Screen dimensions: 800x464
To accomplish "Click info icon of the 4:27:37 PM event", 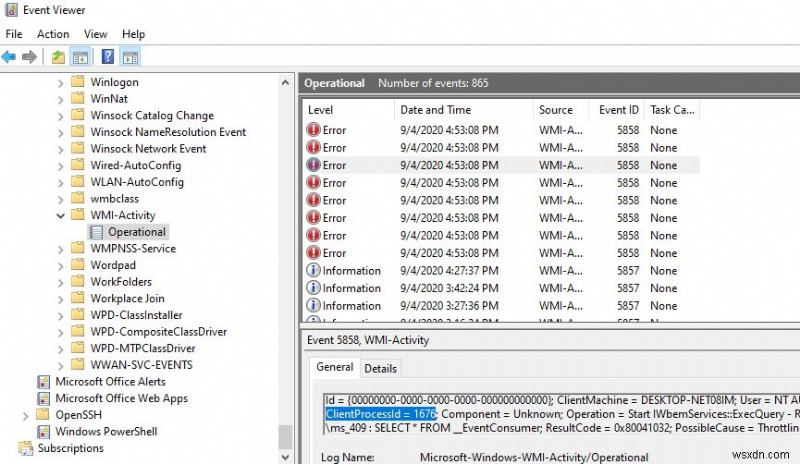I will pos(313,270).
